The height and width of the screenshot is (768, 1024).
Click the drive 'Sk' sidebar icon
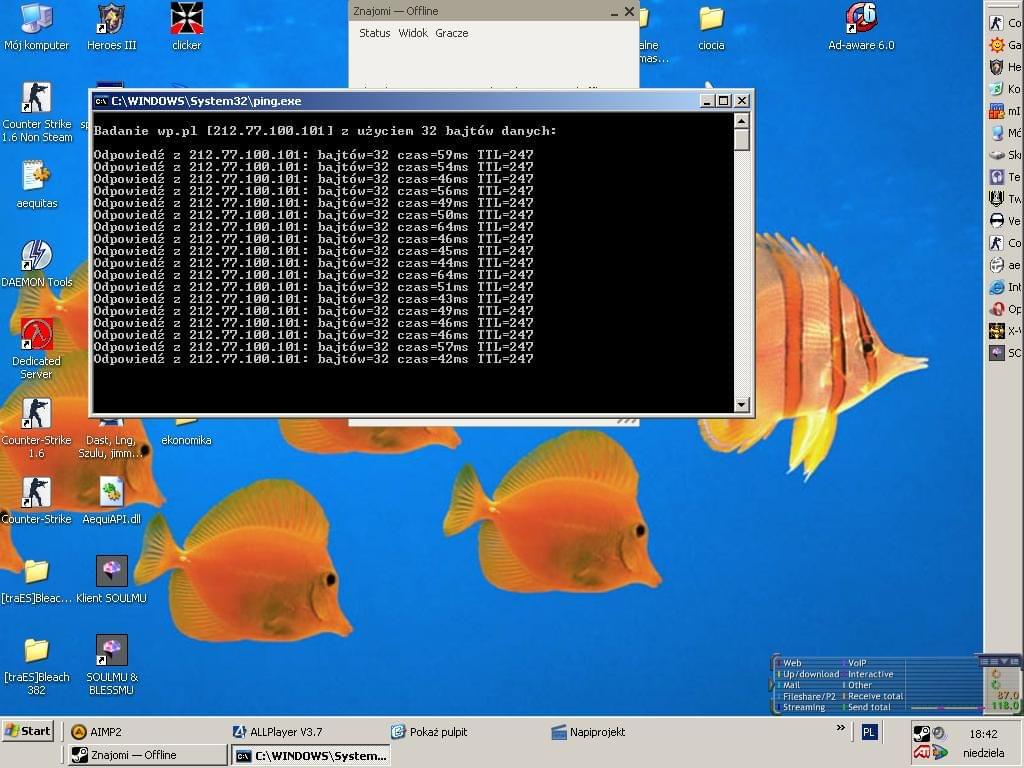pyautogui.click(x=997, y=155)
